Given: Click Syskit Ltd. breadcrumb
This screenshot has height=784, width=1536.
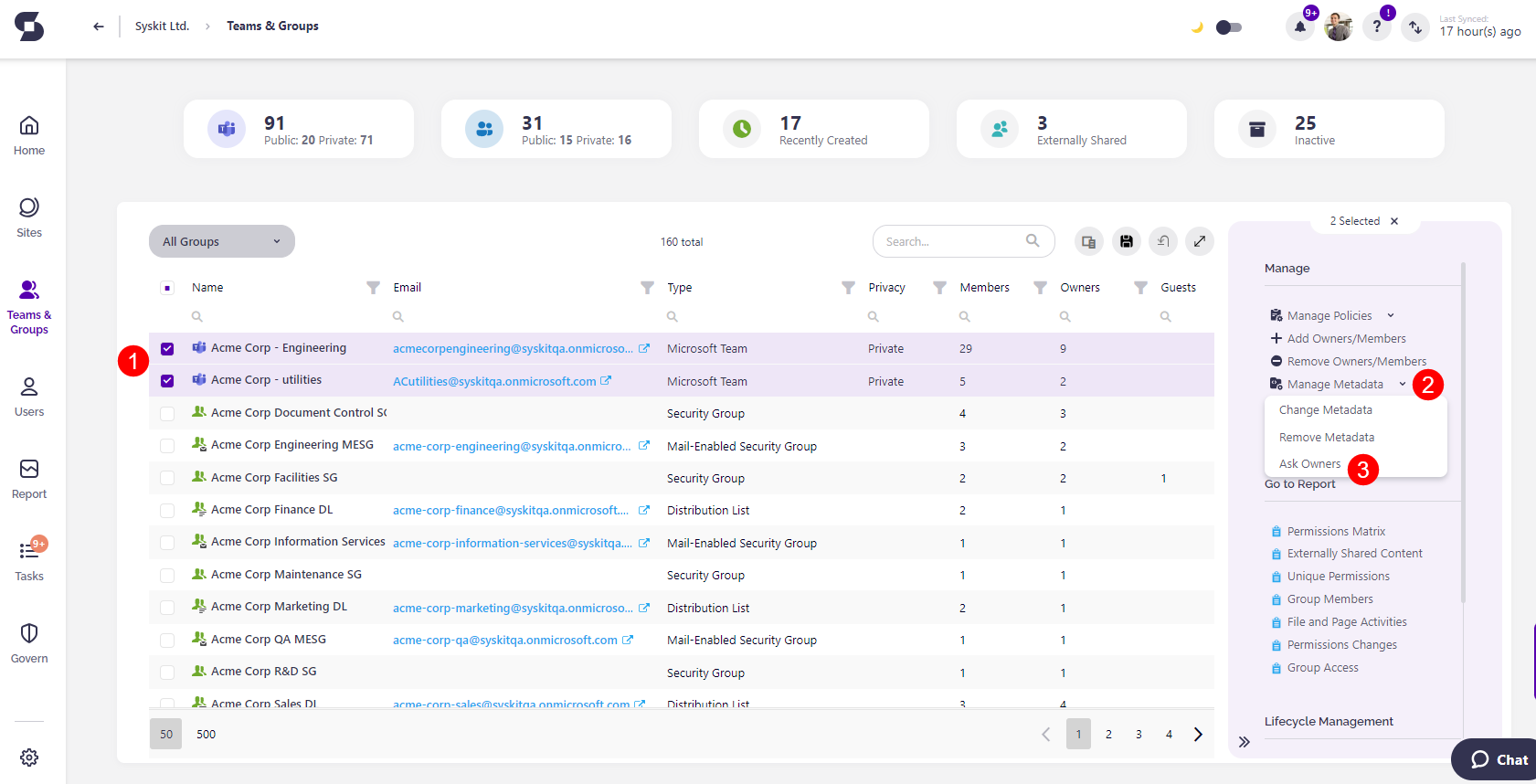Looking at the screenshot, I should pyautogui.click(x=162, y=26).
